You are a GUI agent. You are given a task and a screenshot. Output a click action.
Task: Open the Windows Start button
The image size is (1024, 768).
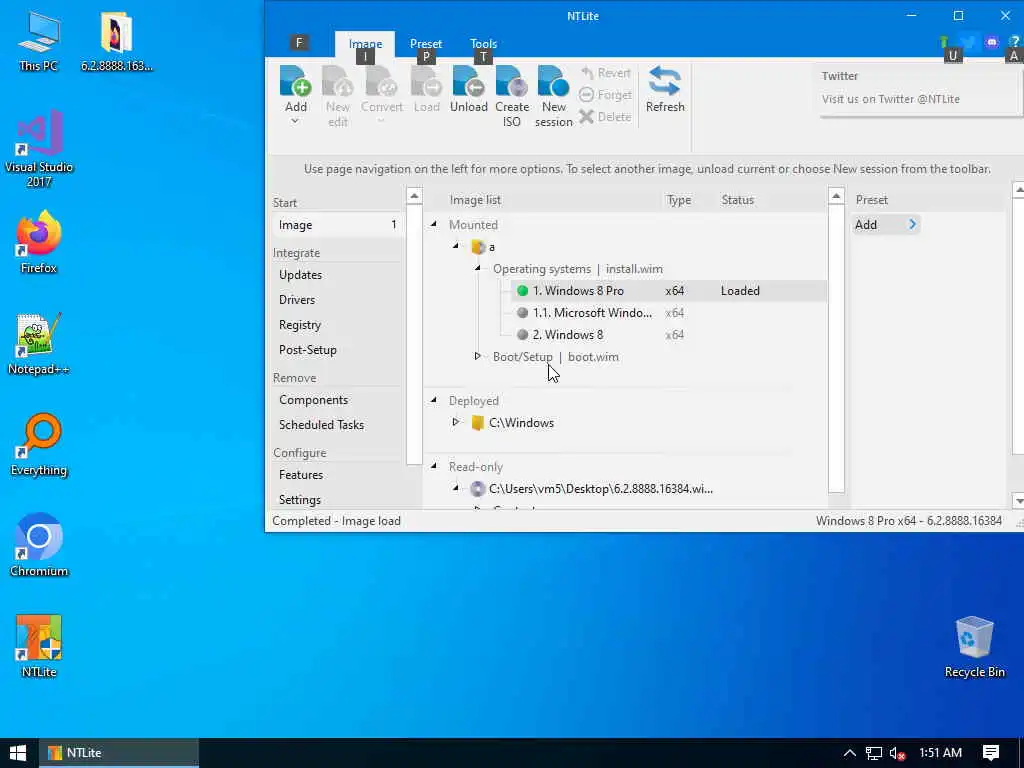click(x=18, y=753)
